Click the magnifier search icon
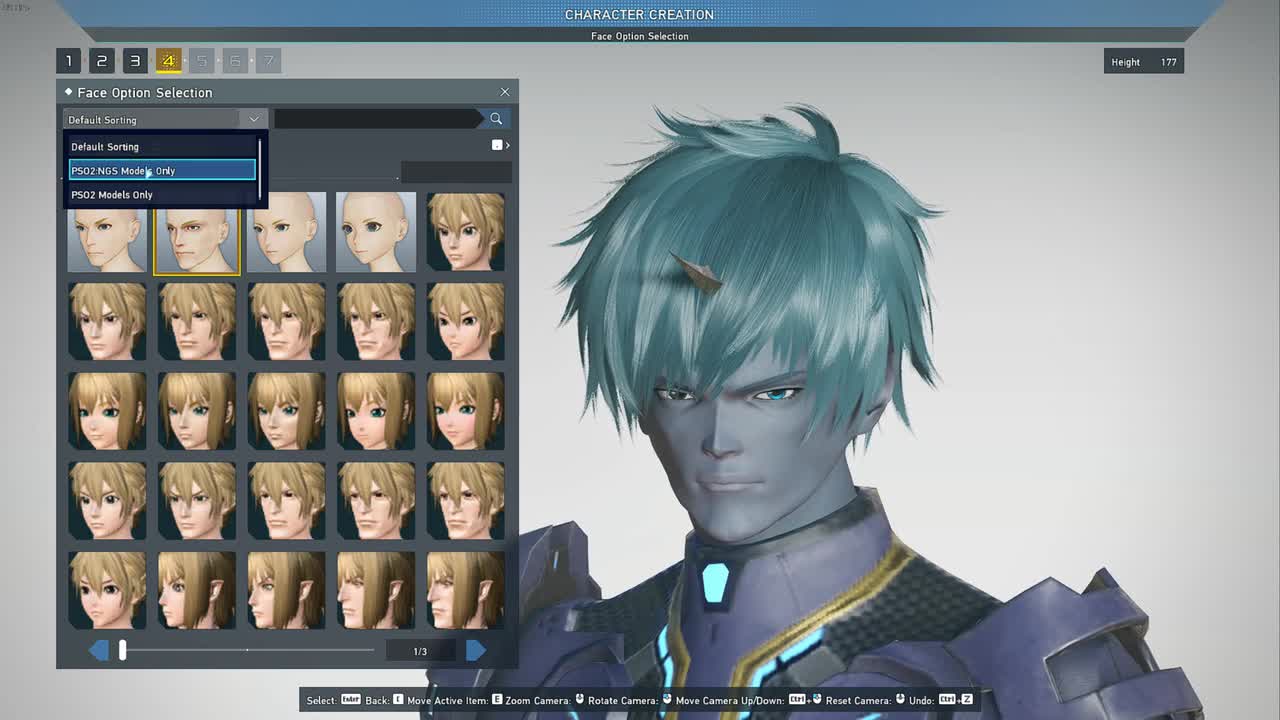 pyautogui.click(x=496, y=119)
